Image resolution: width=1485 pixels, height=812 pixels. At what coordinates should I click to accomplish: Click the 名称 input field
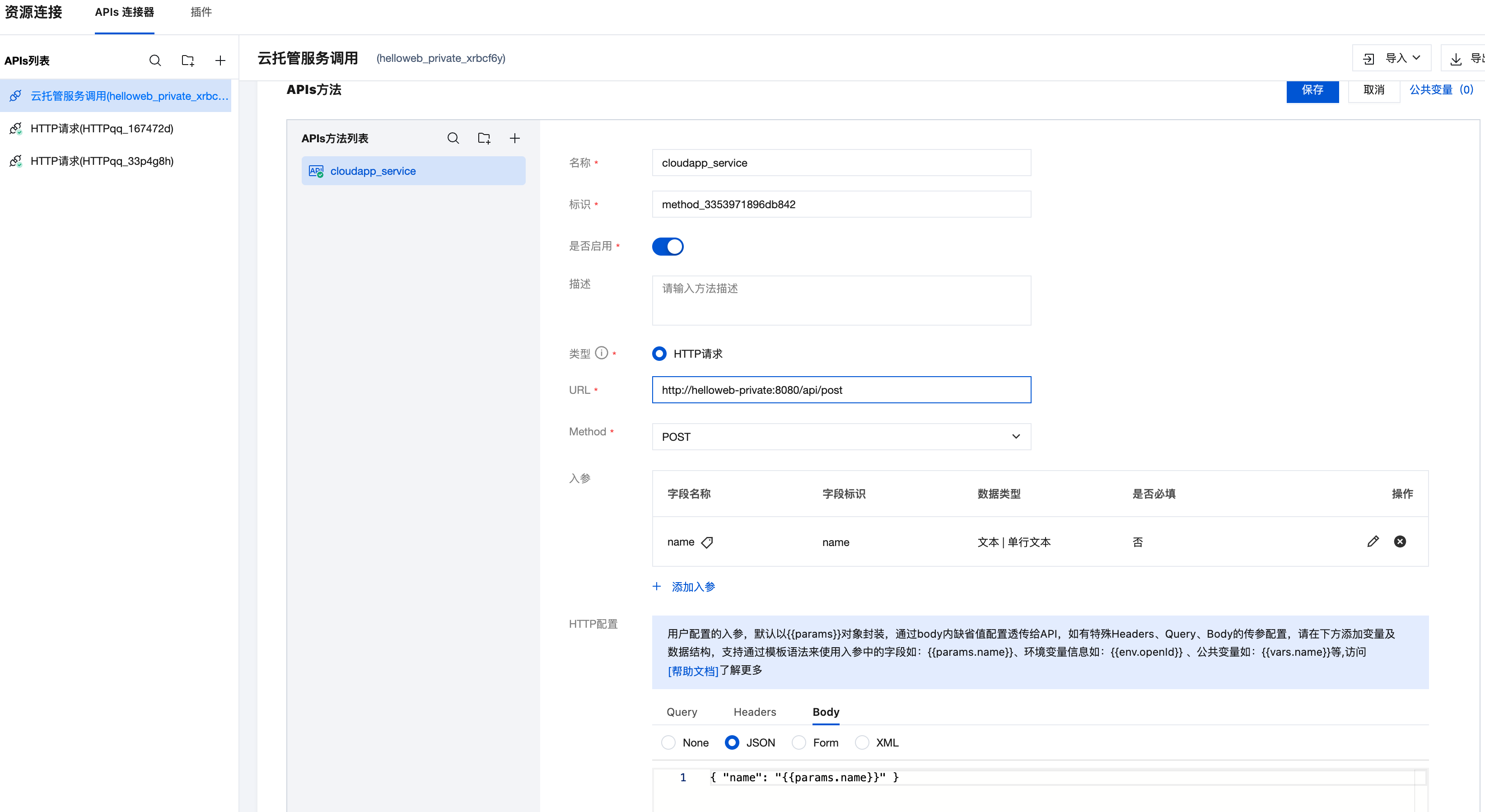coord(841,163)
